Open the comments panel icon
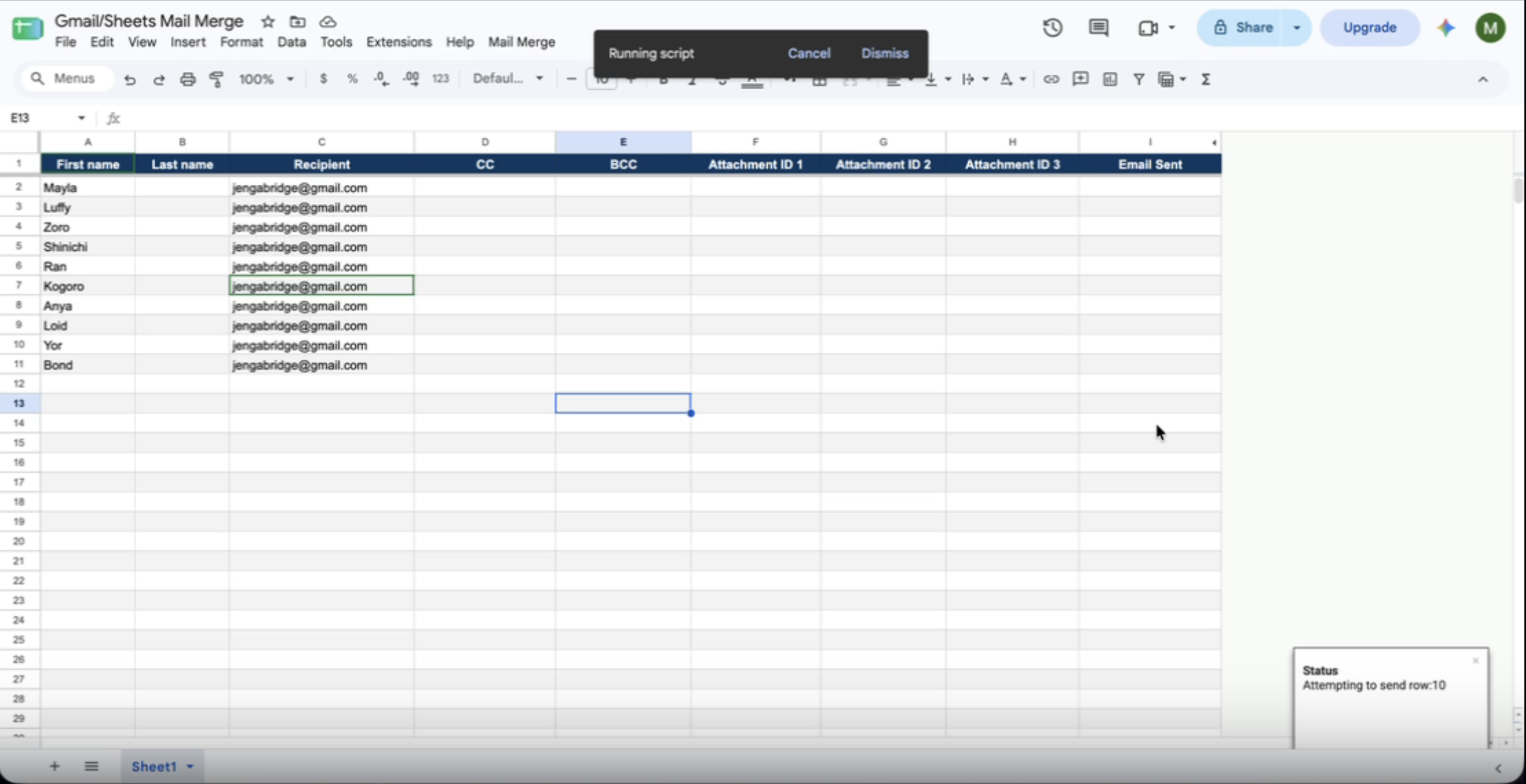Image resolution: width=1526 pixels, height=784 pixels. [x=1099, y=28]
